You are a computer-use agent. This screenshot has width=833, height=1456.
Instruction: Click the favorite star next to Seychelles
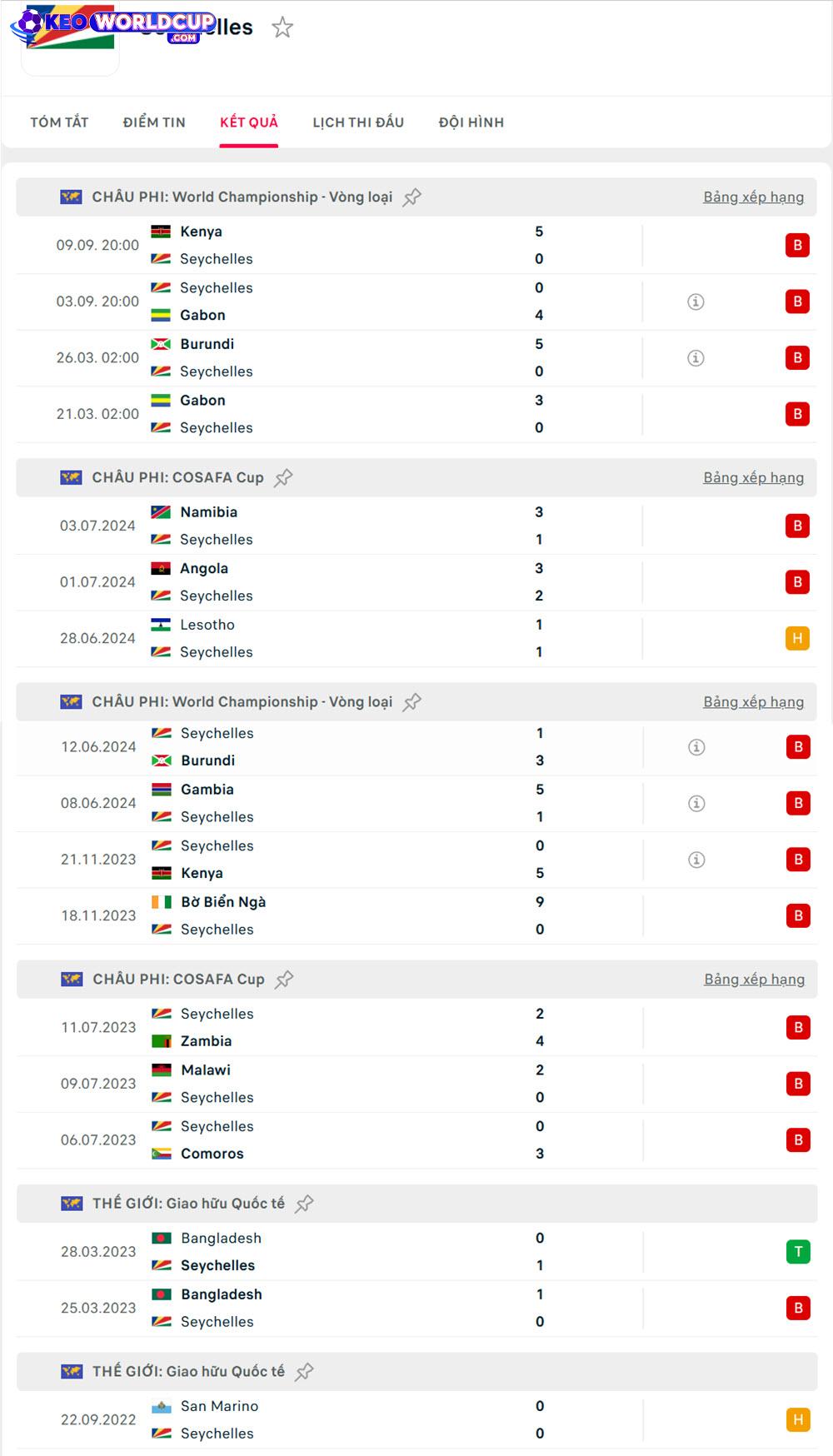pyautogui.click(x=282, y=27)
